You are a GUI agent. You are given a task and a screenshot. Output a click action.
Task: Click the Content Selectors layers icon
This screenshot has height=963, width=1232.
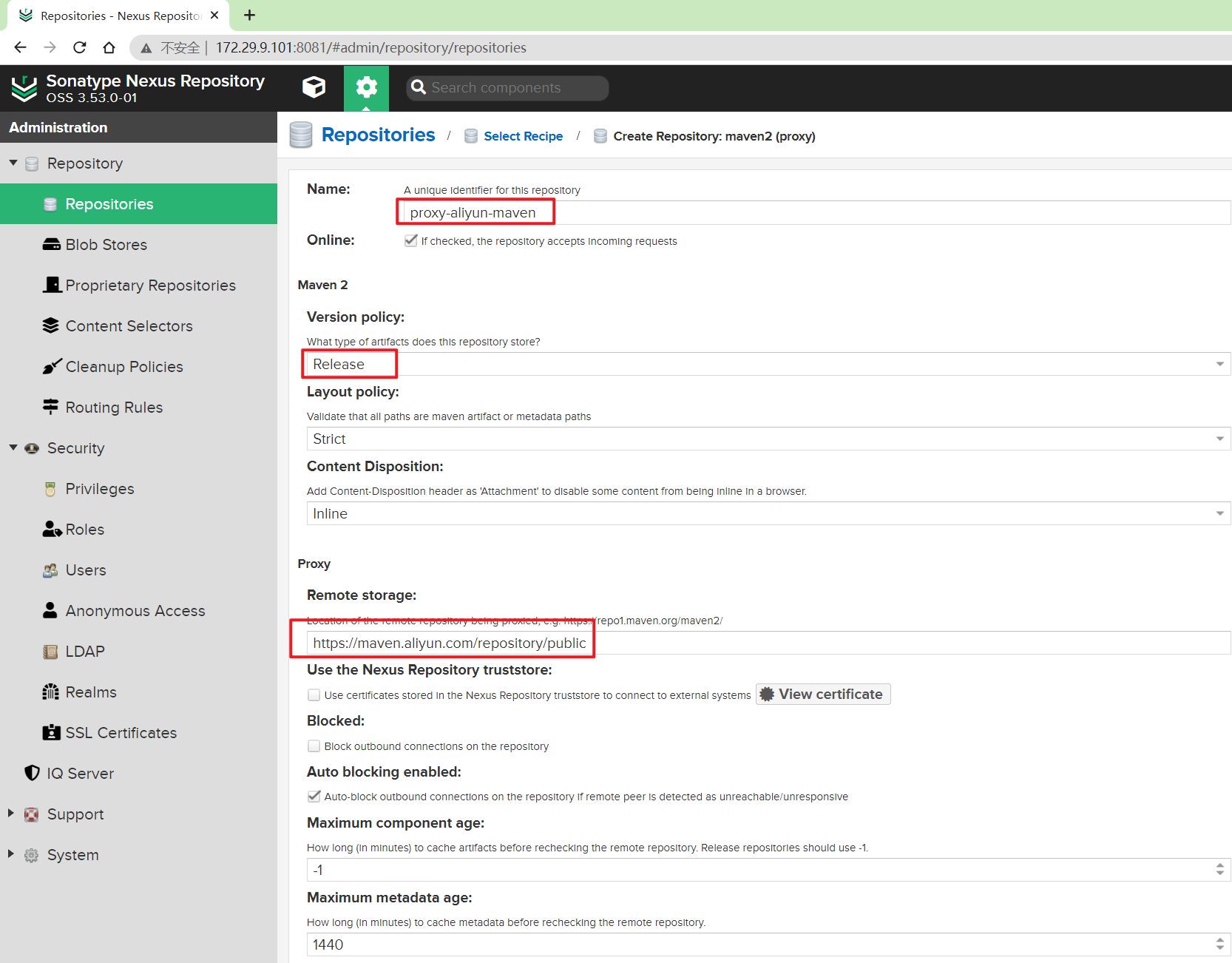[50, 325]
